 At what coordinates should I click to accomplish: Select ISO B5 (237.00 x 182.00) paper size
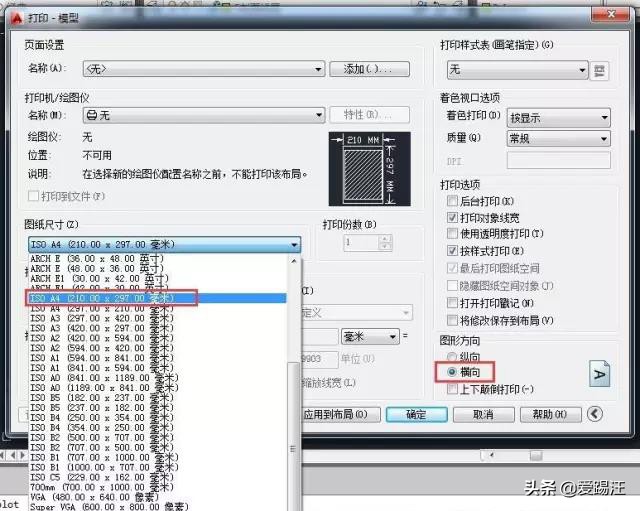pyautogui.click(x=158, y=408)
